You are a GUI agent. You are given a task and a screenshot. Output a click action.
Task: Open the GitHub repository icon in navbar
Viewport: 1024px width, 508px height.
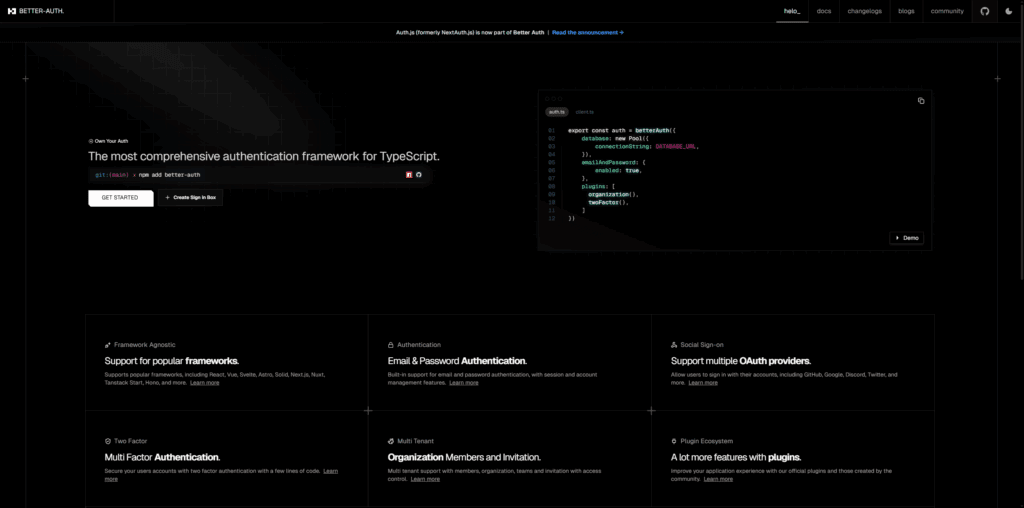(985, 11)
